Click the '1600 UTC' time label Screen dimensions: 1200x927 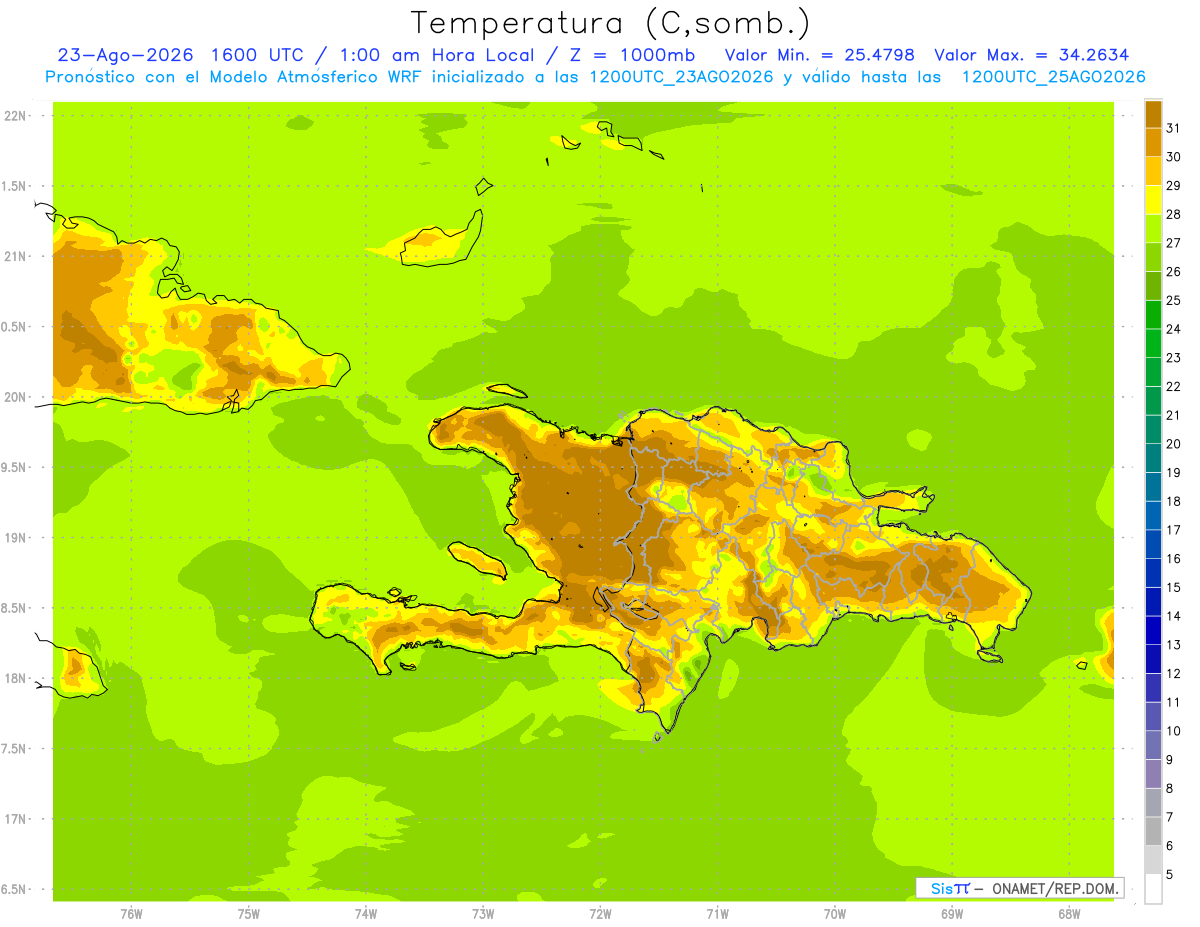(x=254, y=55)
